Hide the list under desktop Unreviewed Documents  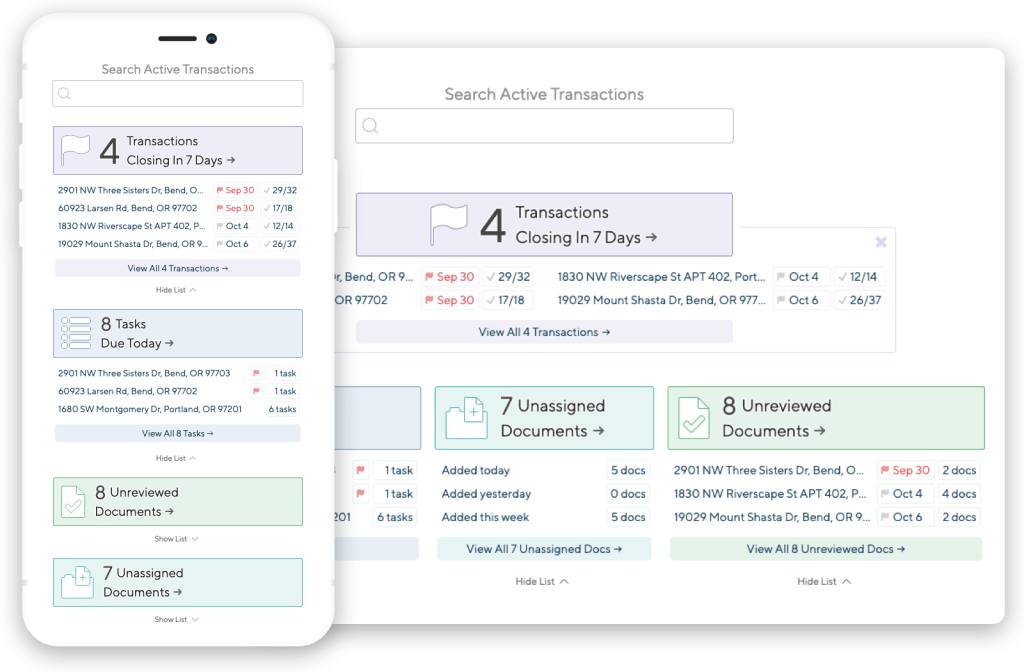(x=824, y=581)
